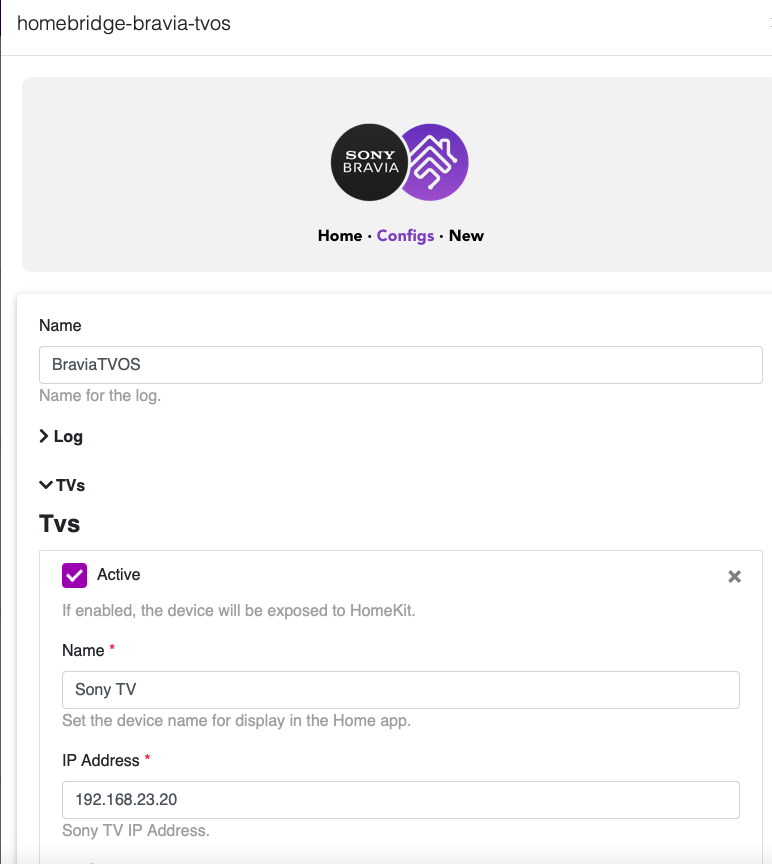Edit the IP Address field 192.168.23.20

[400, 800]
